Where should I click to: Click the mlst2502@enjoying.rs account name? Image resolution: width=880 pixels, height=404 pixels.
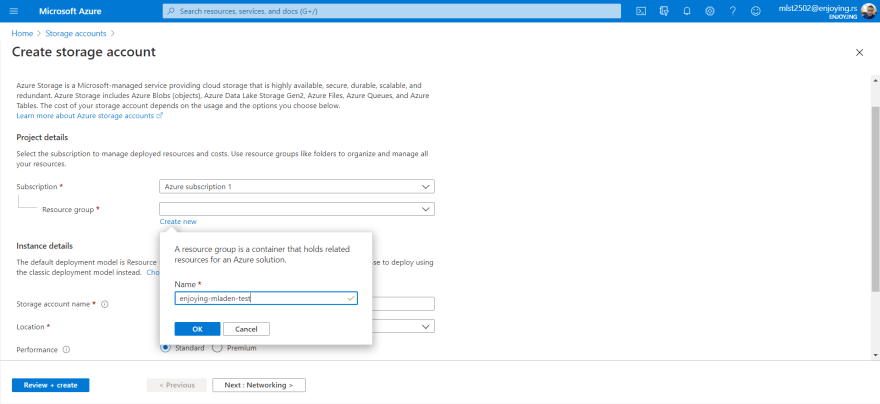(x=818, y=8)
